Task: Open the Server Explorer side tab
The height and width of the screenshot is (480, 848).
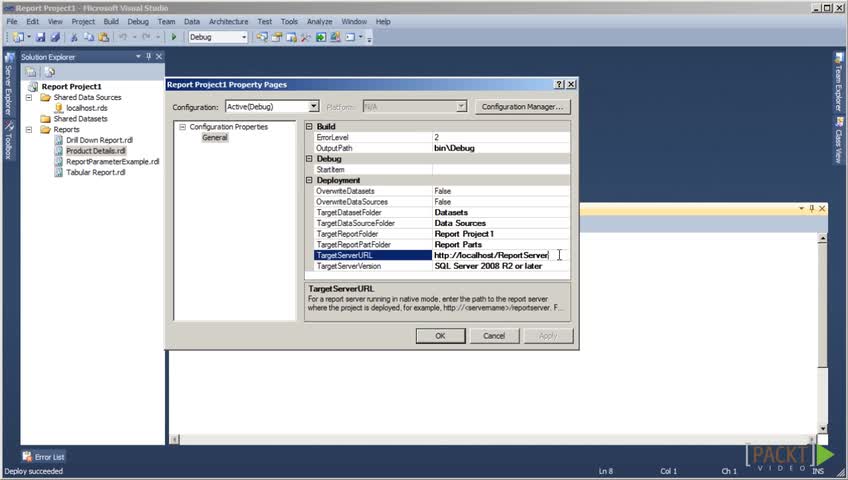Action: 9,84
